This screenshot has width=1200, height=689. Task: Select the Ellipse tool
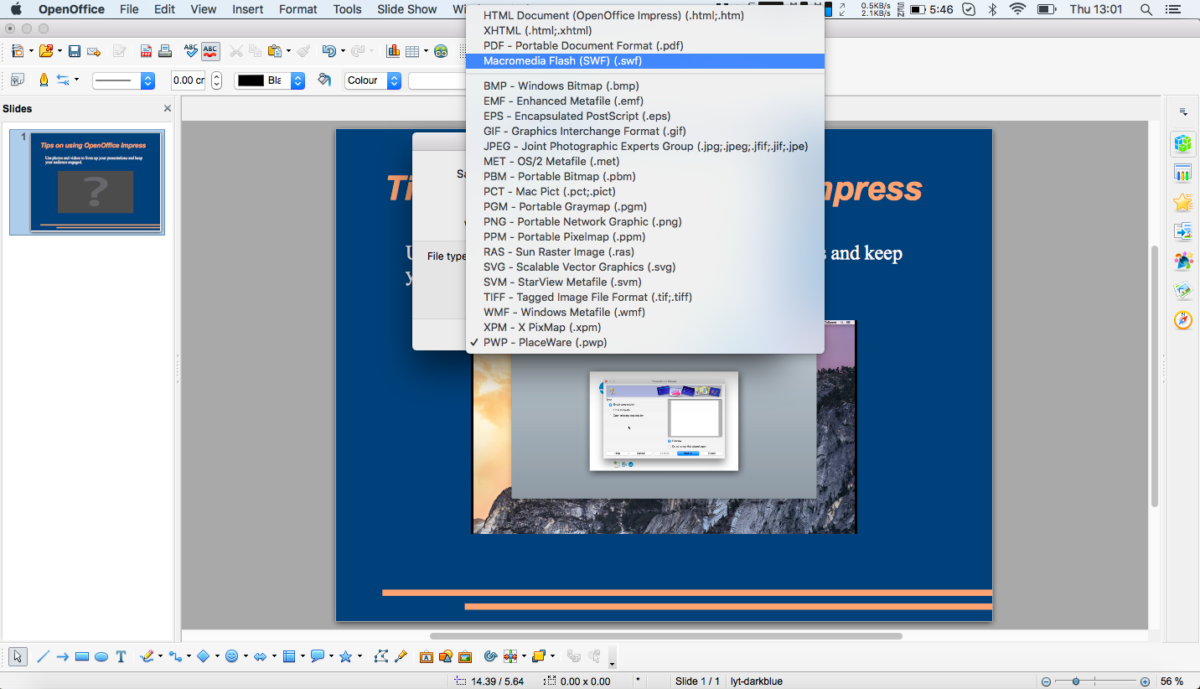[100, 656]
